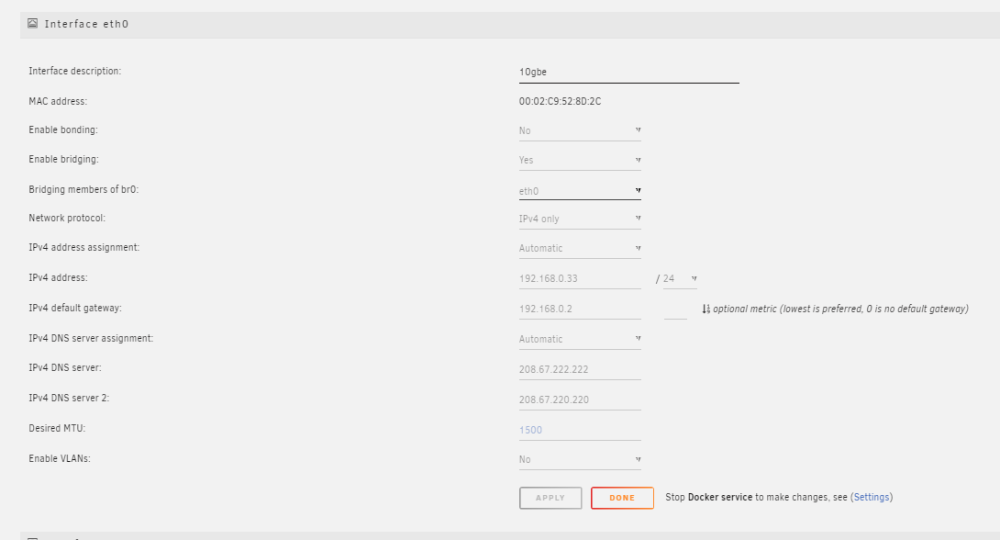Click the metric sort icon beside the gateway
The width and height of the screenshot is (1000, 540).
click(706, 309)
